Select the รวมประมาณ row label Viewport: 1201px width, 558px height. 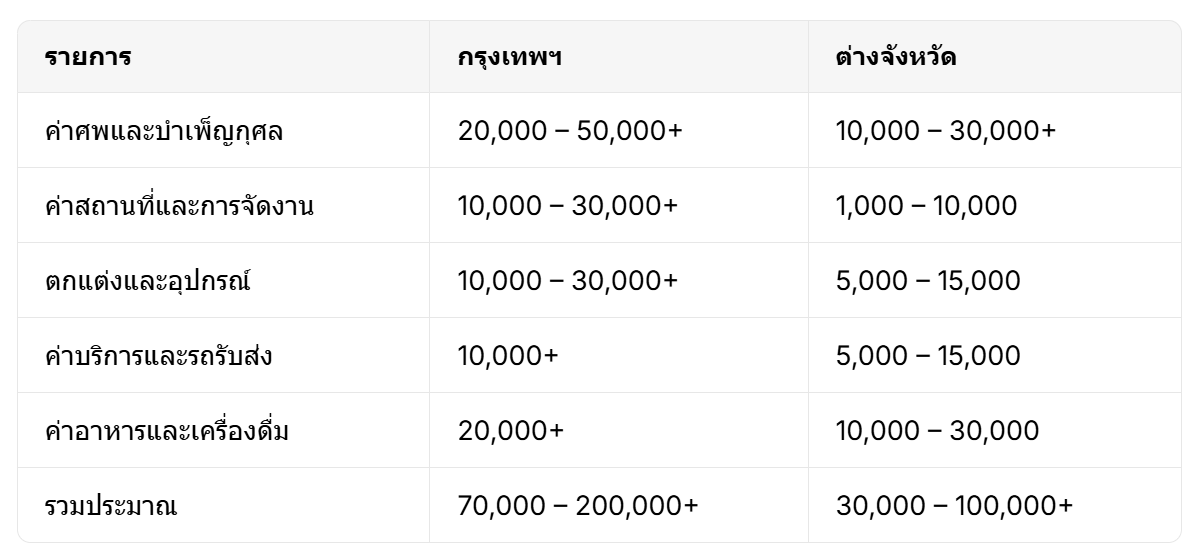111,506
